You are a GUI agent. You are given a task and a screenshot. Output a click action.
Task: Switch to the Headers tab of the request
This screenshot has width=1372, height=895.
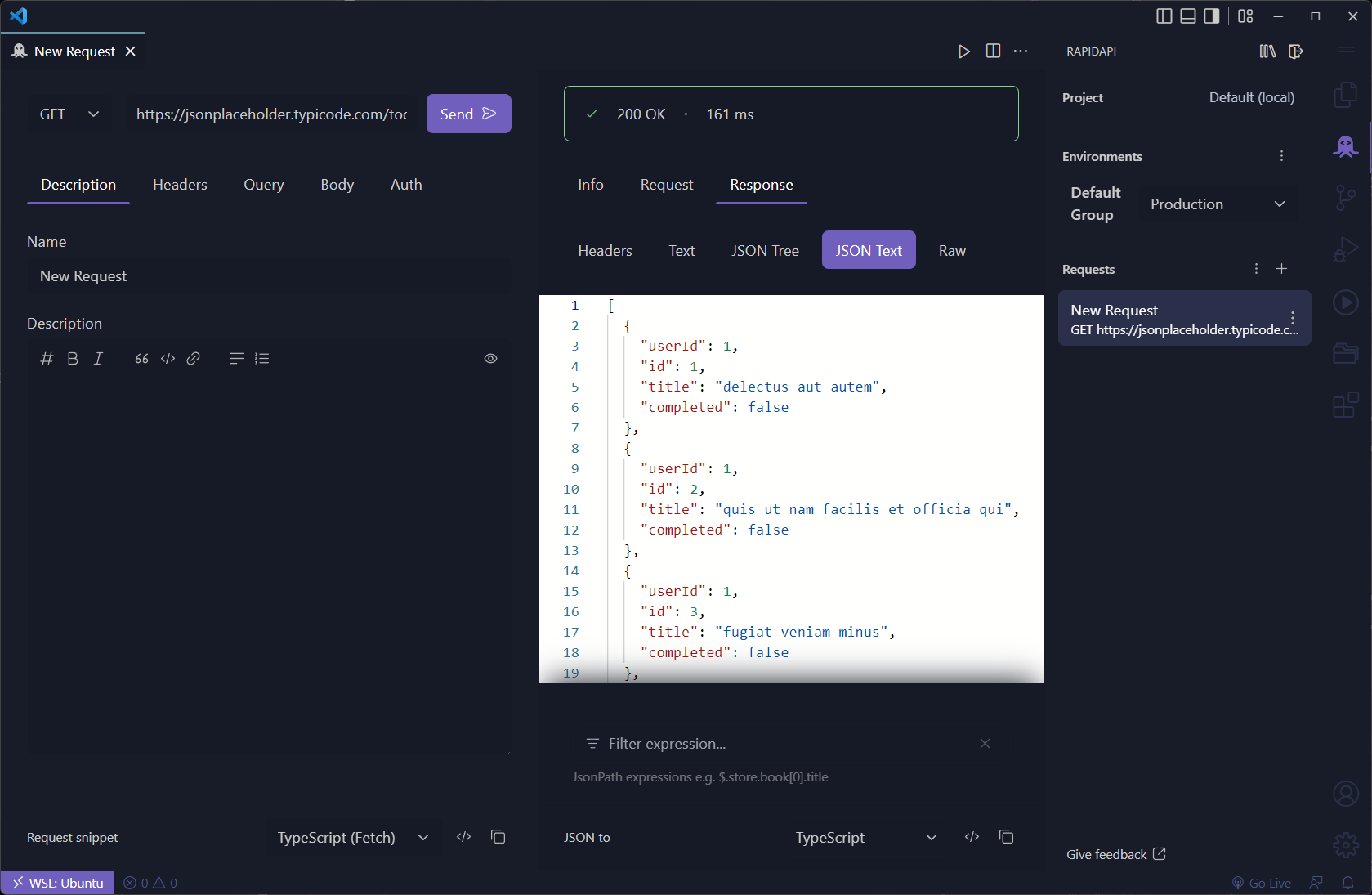[x=179, y=185]
